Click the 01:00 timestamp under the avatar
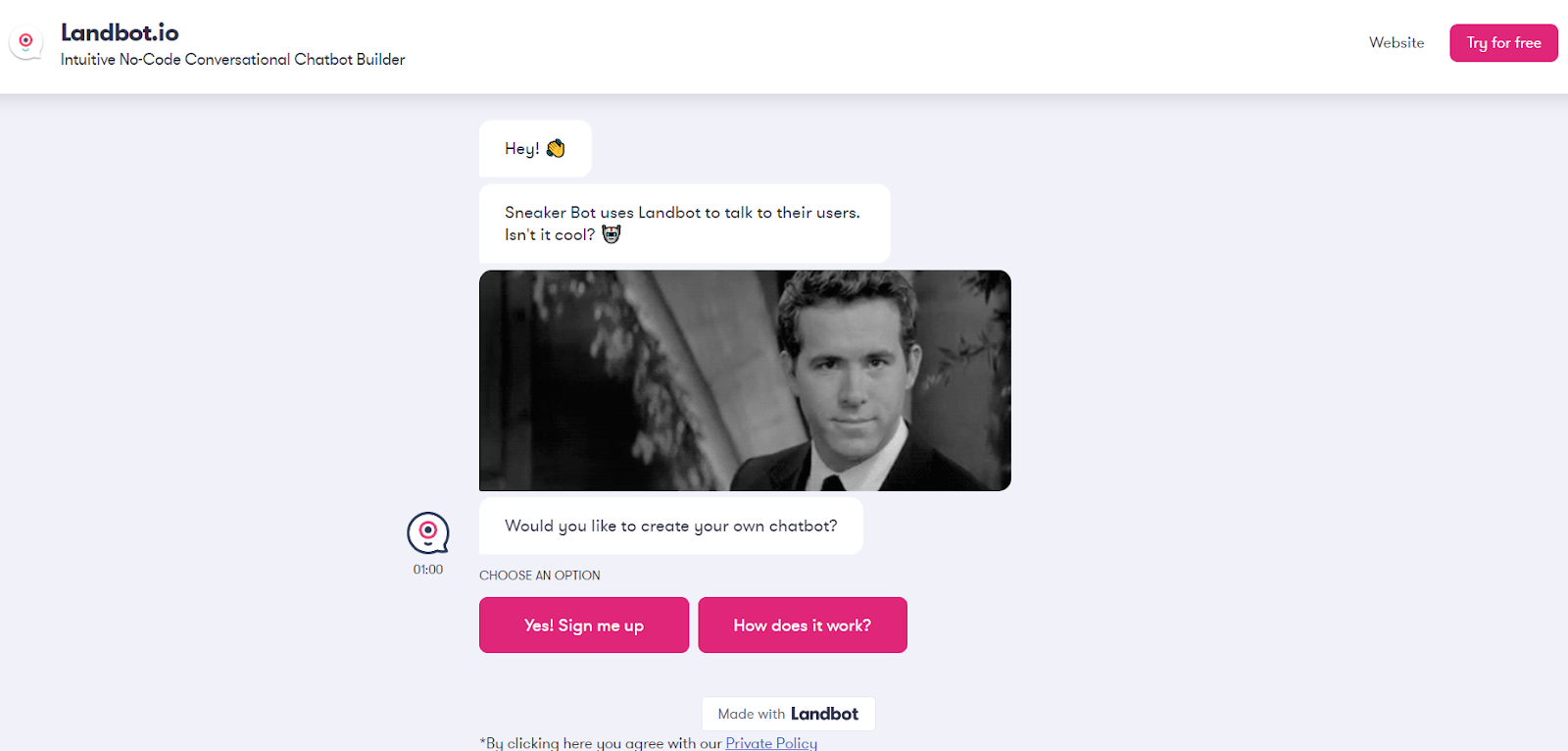This screenshot has height=751, width=1568. click(x=428, y=570)
